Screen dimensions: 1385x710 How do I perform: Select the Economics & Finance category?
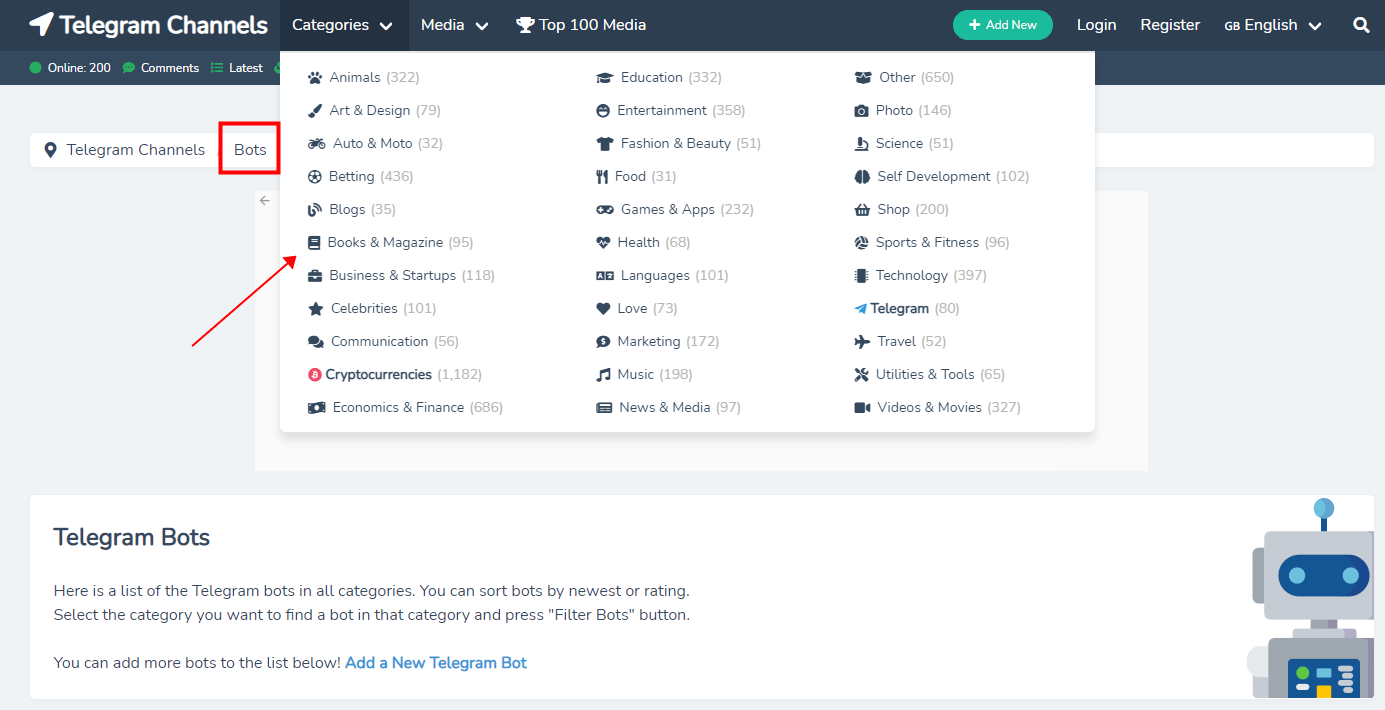(397, 407)
